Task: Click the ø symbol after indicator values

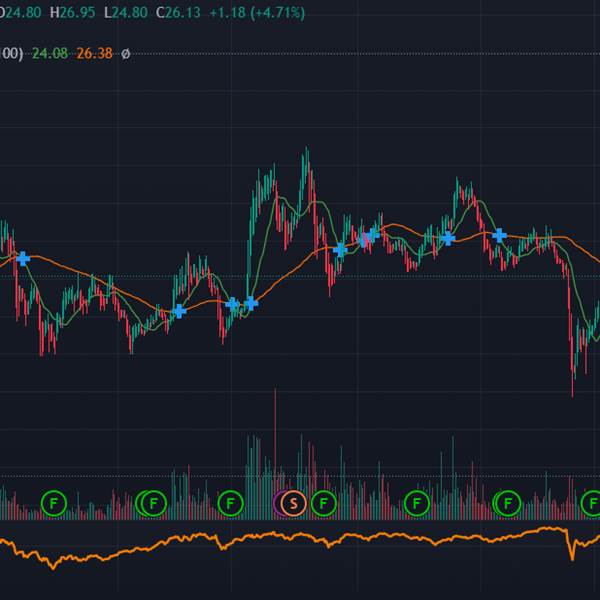Action: pos(126,54)
